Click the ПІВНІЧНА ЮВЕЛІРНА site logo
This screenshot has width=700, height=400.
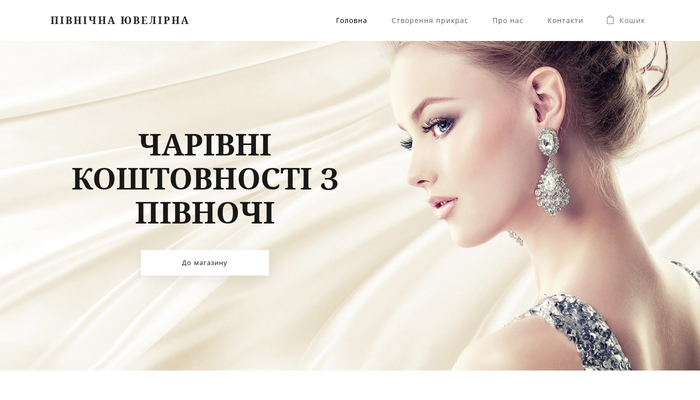click(120, 21)
